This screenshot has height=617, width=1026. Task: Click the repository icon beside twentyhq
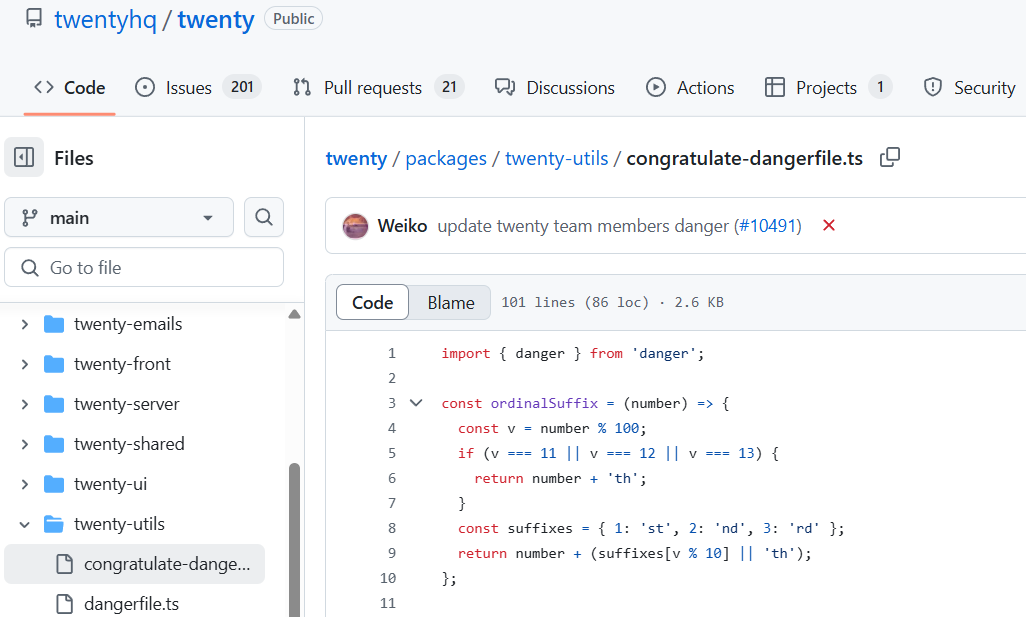coord(33,18)
